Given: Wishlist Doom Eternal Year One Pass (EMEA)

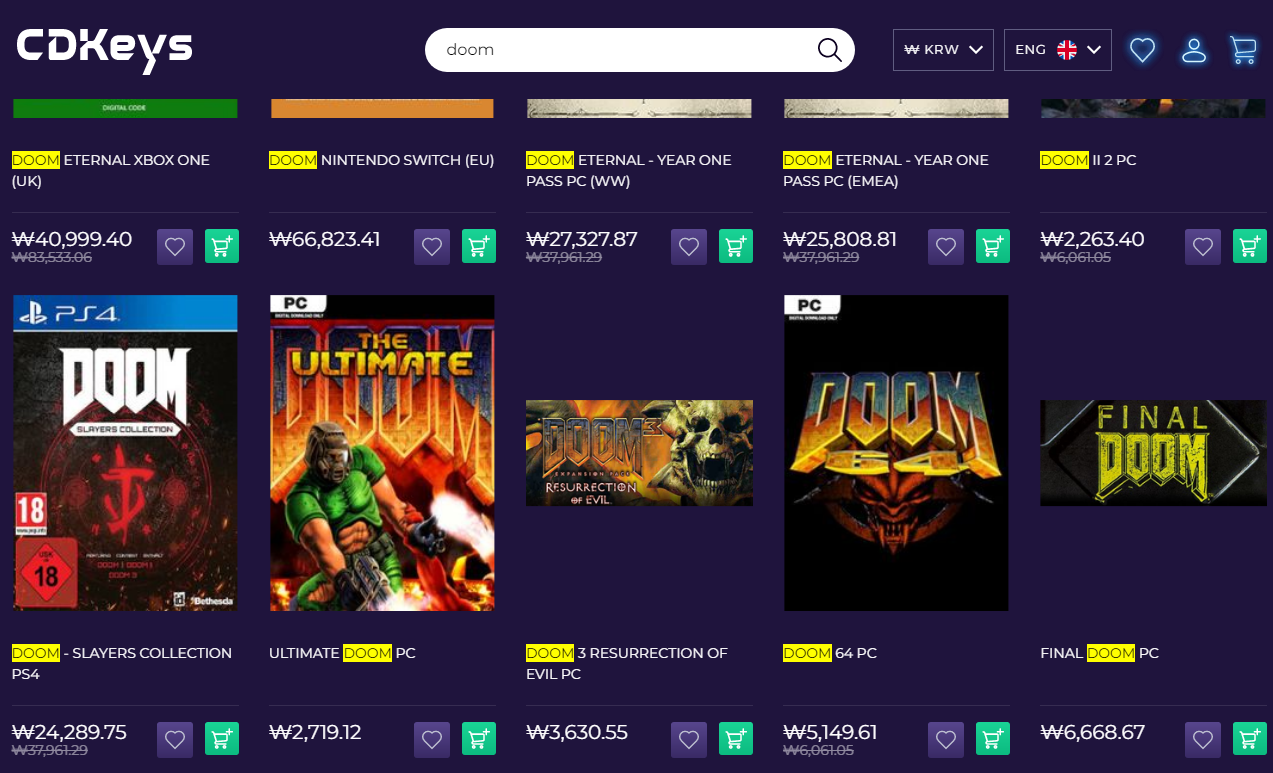Looking at the screenshot, I should click(946, 246).
